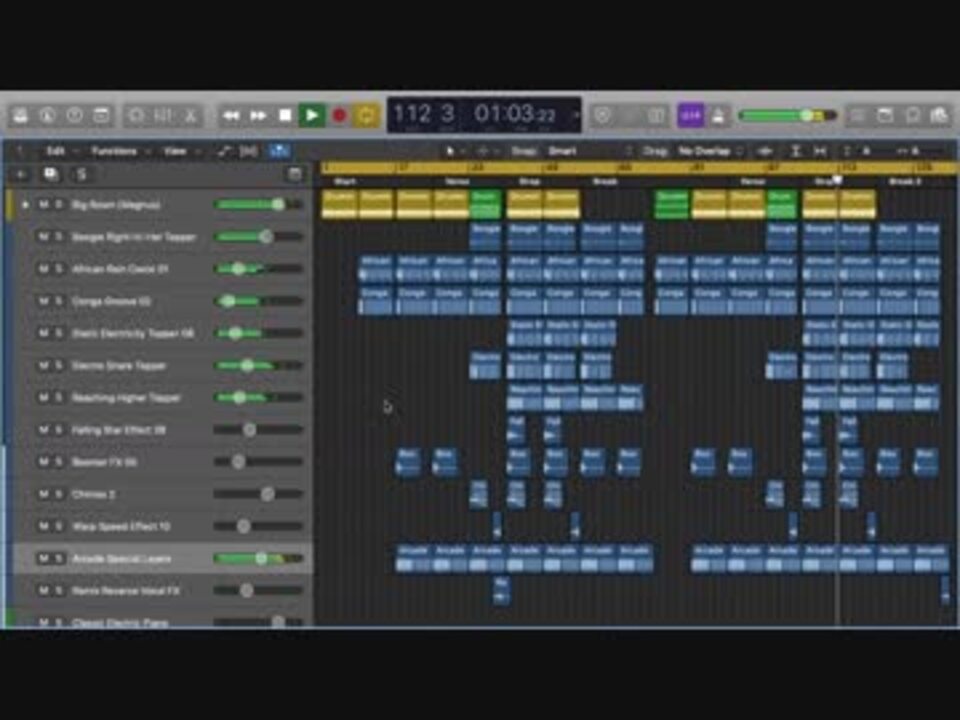This screenshot has width=960, height=720.
Task: Click the Duplicate Track button
Action: 51,174
